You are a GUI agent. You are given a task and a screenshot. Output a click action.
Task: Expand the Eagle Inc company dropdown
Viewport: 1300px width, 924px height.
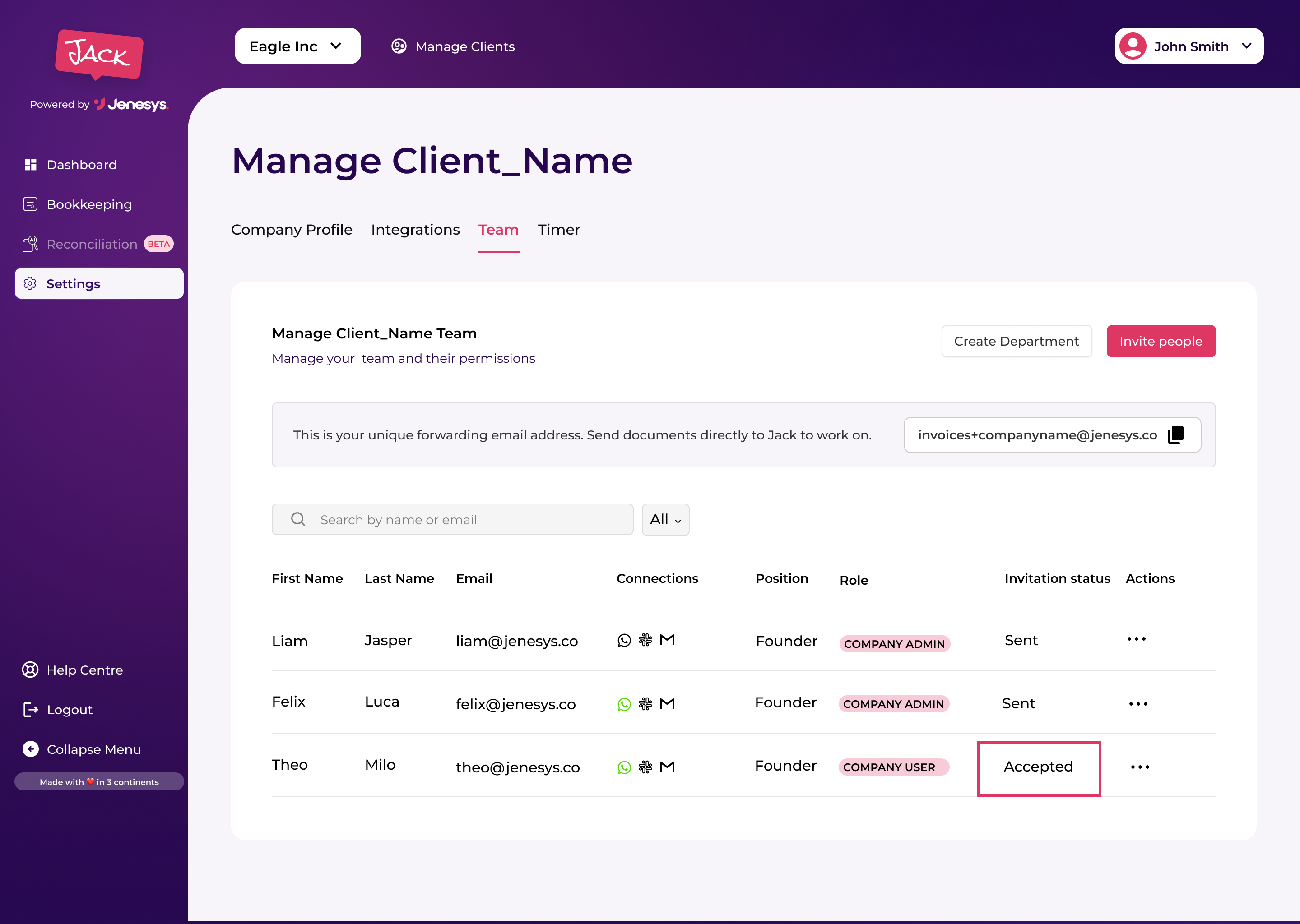(297, 46)
